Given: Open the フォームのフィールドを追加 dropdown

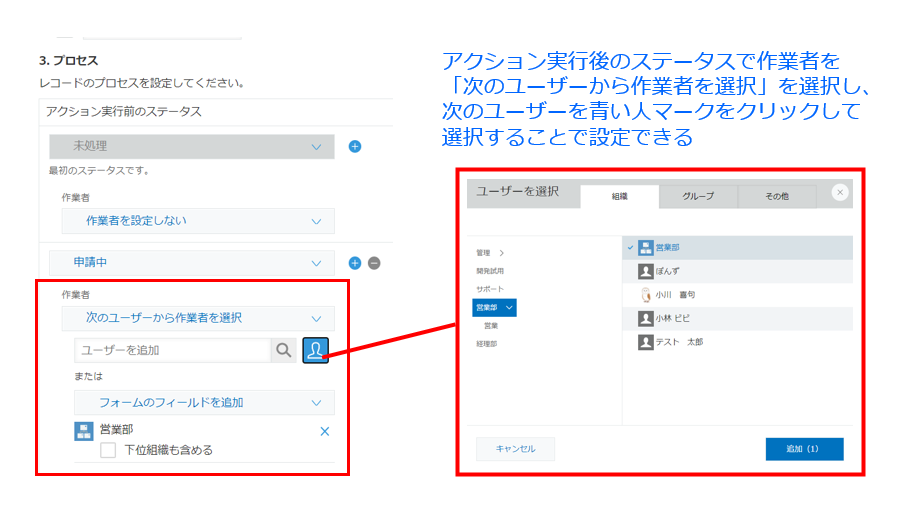Looking at the screenshot, I should [x=204, y=403].
